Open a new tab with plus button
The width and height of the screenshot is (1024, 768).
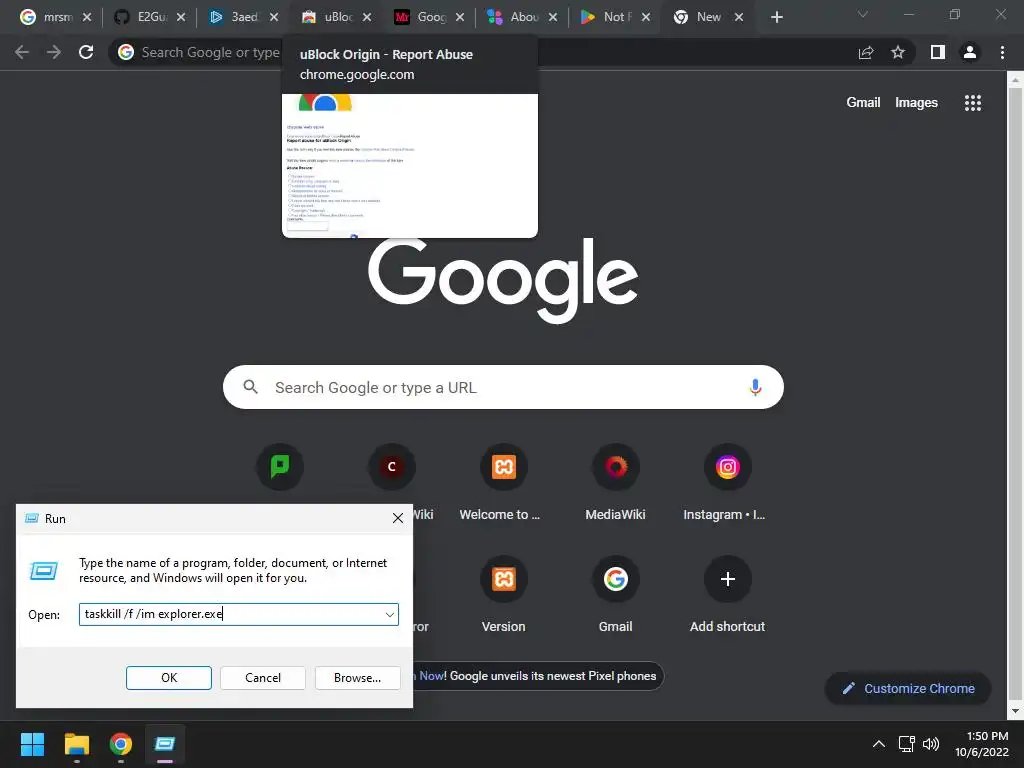pyautogui.click(x=776, y=17)
